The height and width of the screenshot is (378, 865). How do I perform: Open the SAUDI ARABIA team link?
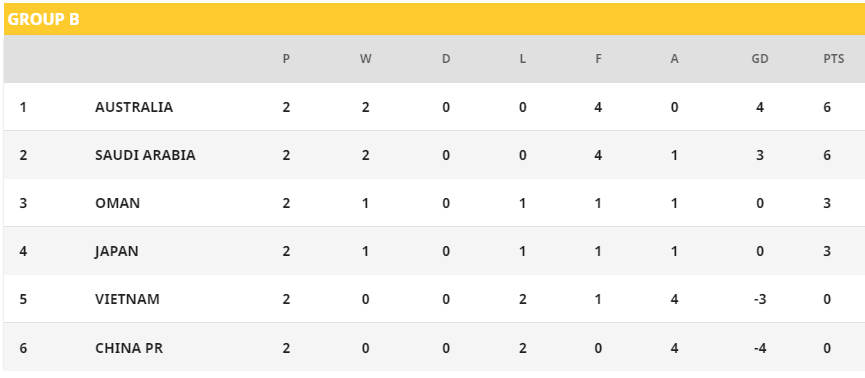click(145, 155)
